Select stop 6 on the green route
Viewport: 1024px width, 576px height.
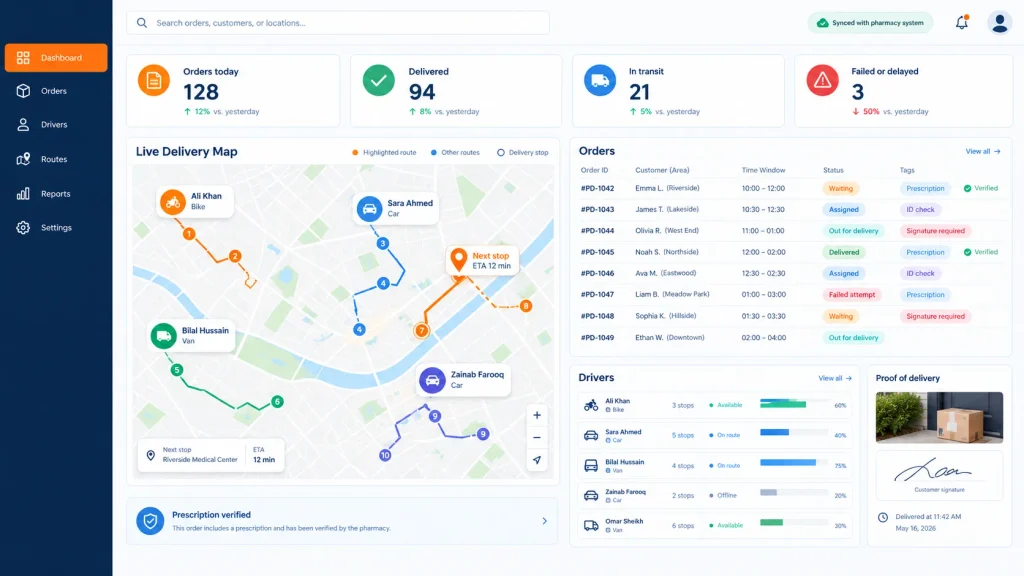point(278,402)
